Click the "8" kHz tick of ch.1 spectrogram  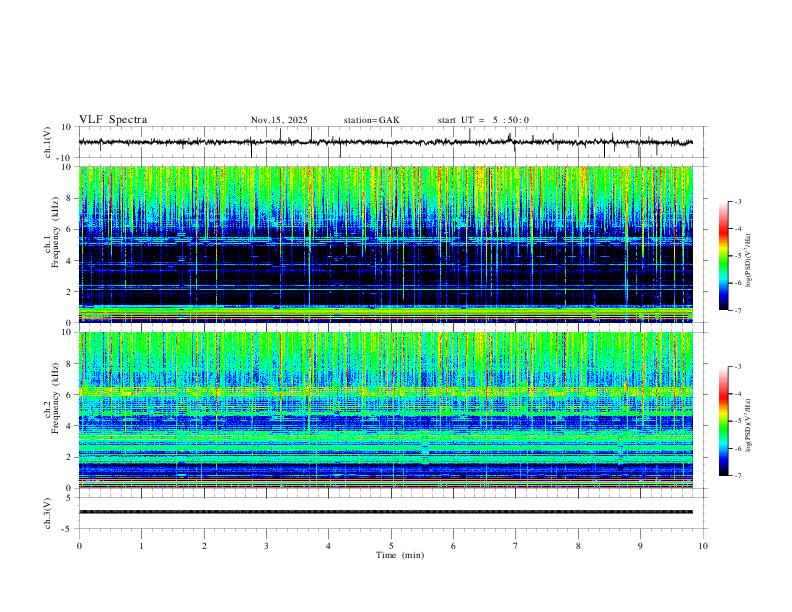69,198
